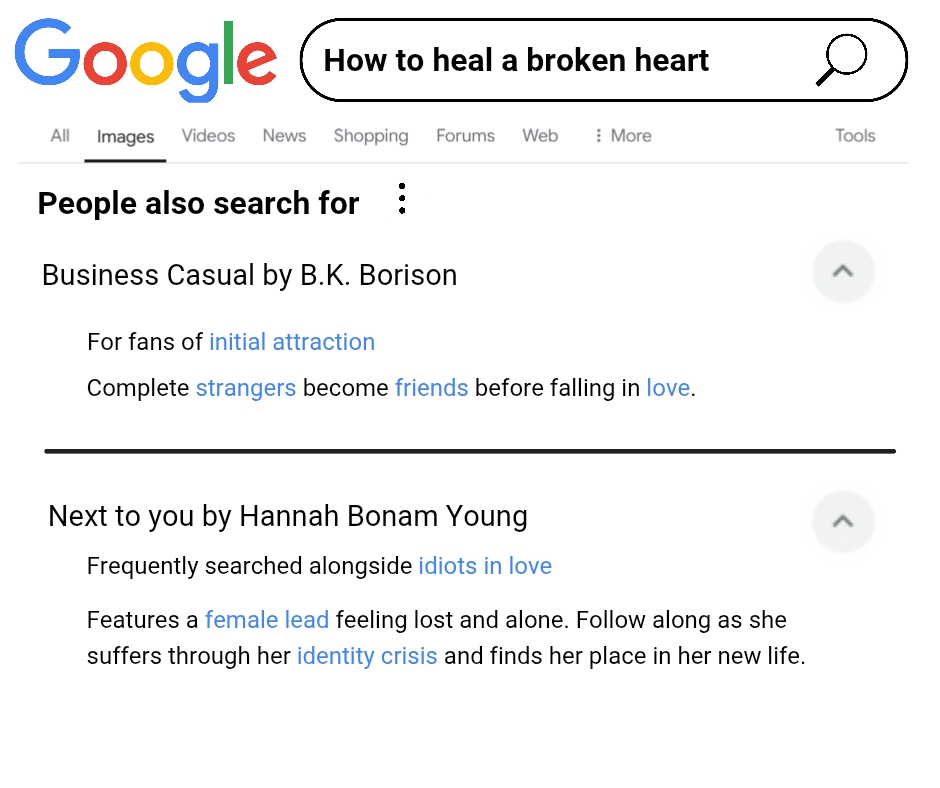Open the More search categories dropdown

(x=622, y=136)
